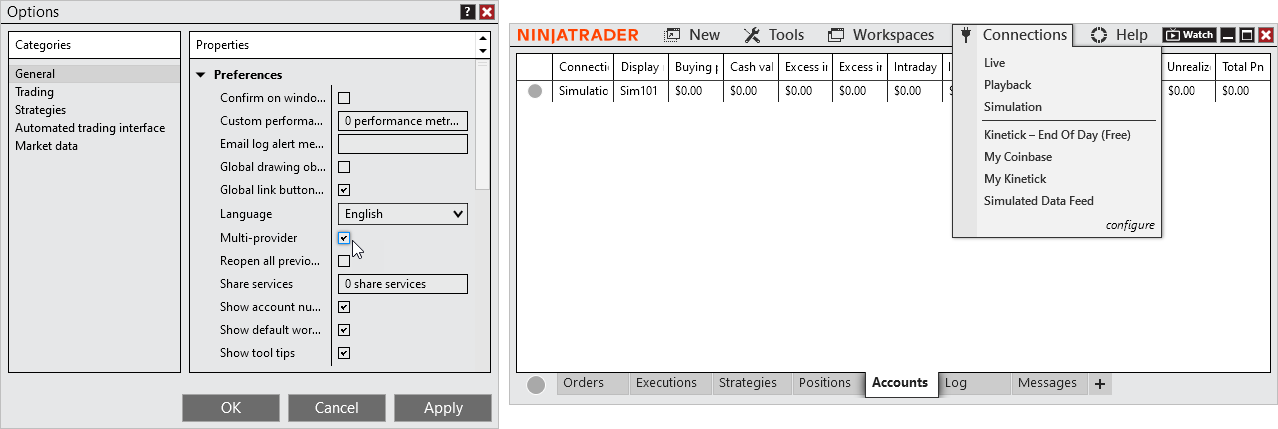Click Properties panel up arrow
Viewport: 1278px width, 429px height.
483,40
